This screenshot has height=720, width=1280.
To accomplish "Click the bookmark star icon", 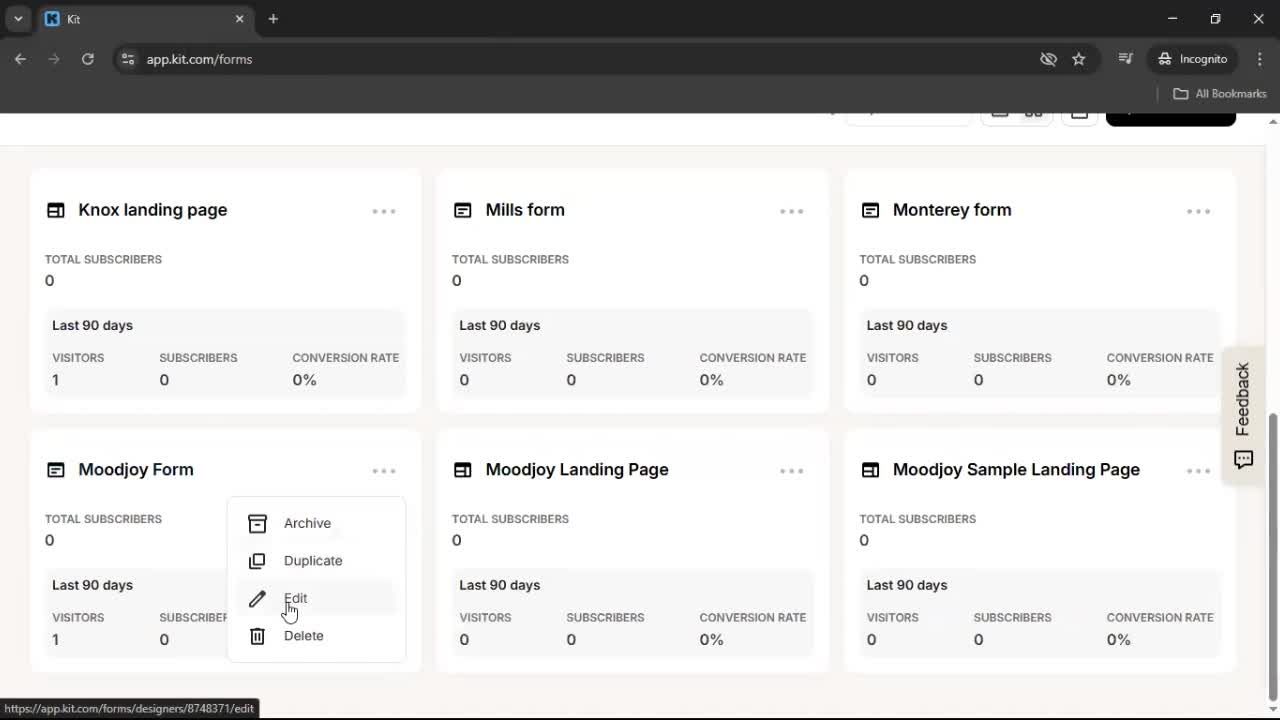I will pos(1079,59).
